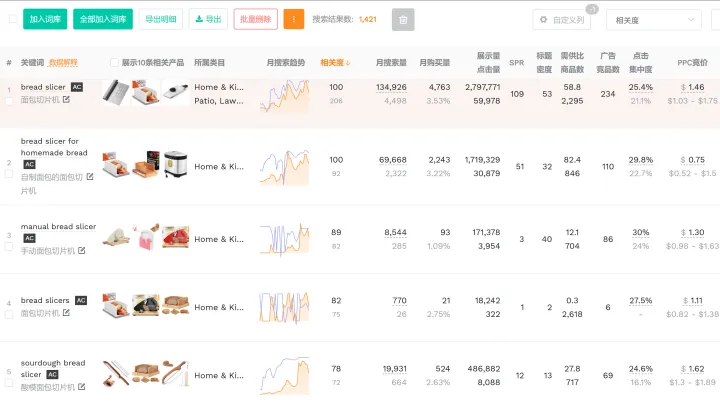Click red 批量删除 button
Viewport: 720px width, 403px height.
(255, 19)
